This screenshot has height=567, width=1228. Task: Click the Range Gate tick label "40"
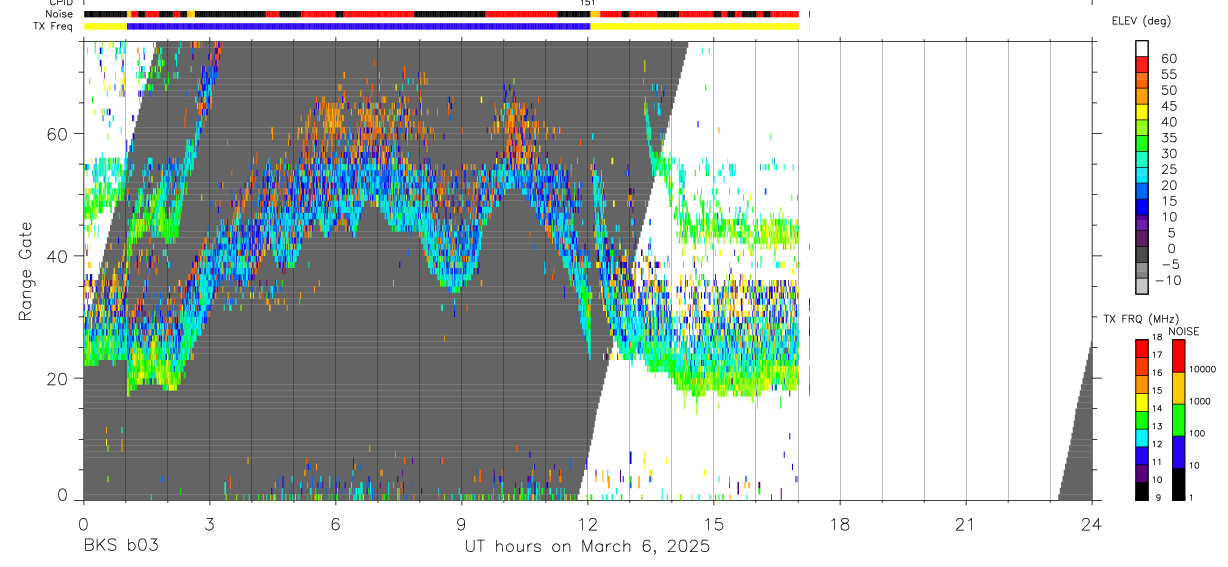click(x=58, y=256)
